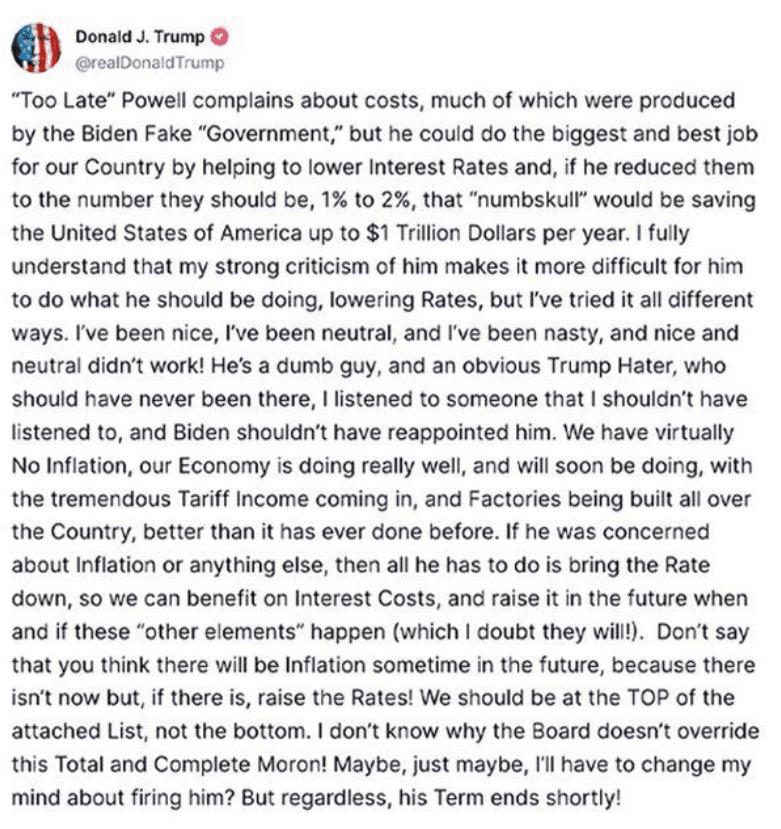Viewport: 781px width, 829px height.
Task: Click the word "Factories" in the post
Action: coord(514,499)
